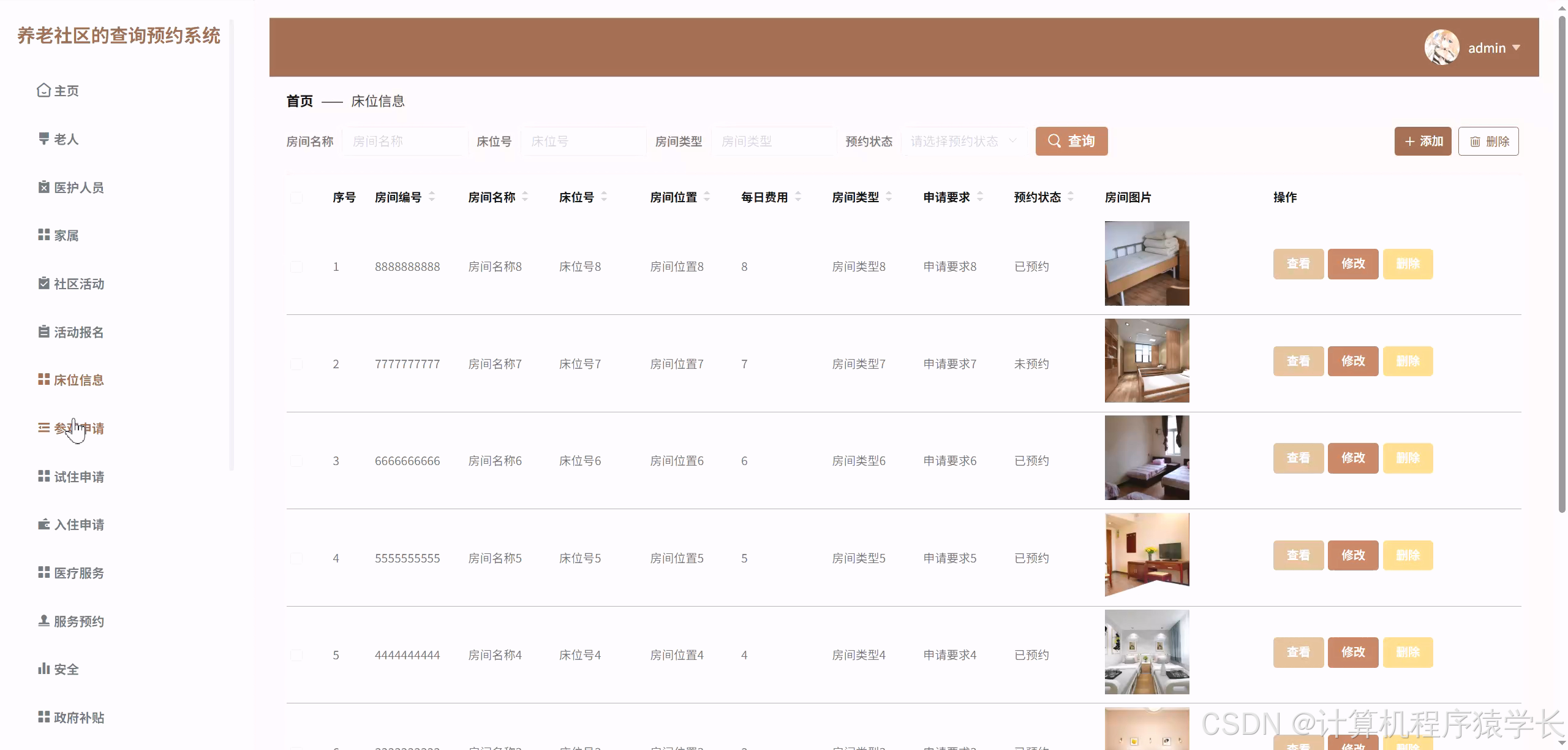Toggle the select-all checkbox in table header
Image resolution: width=1568 pixels, height=750 pixels.
tap(296, 197)
